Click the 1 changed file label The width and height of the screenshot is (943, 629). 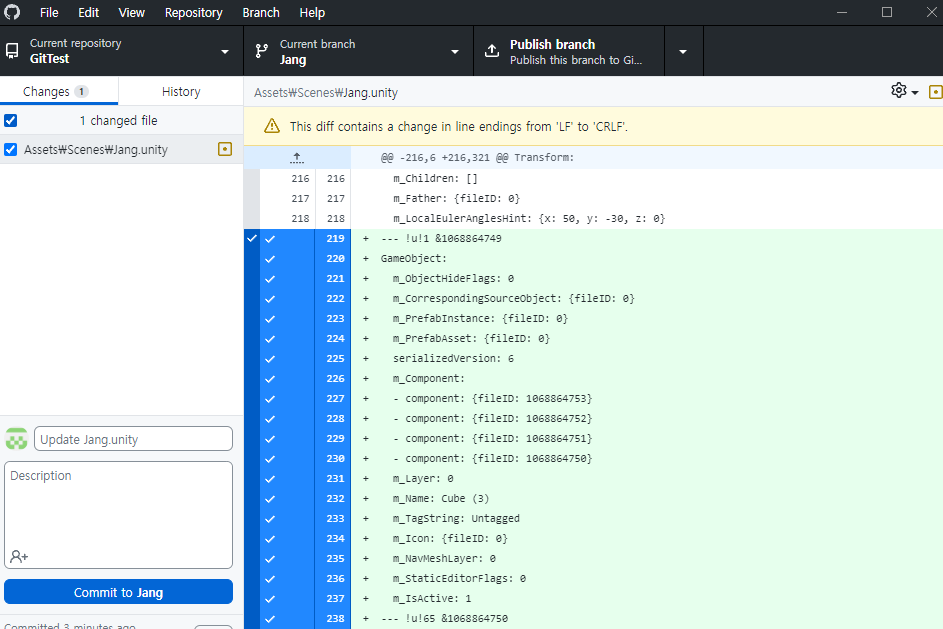pyautogui.click(x=118, y=120)
